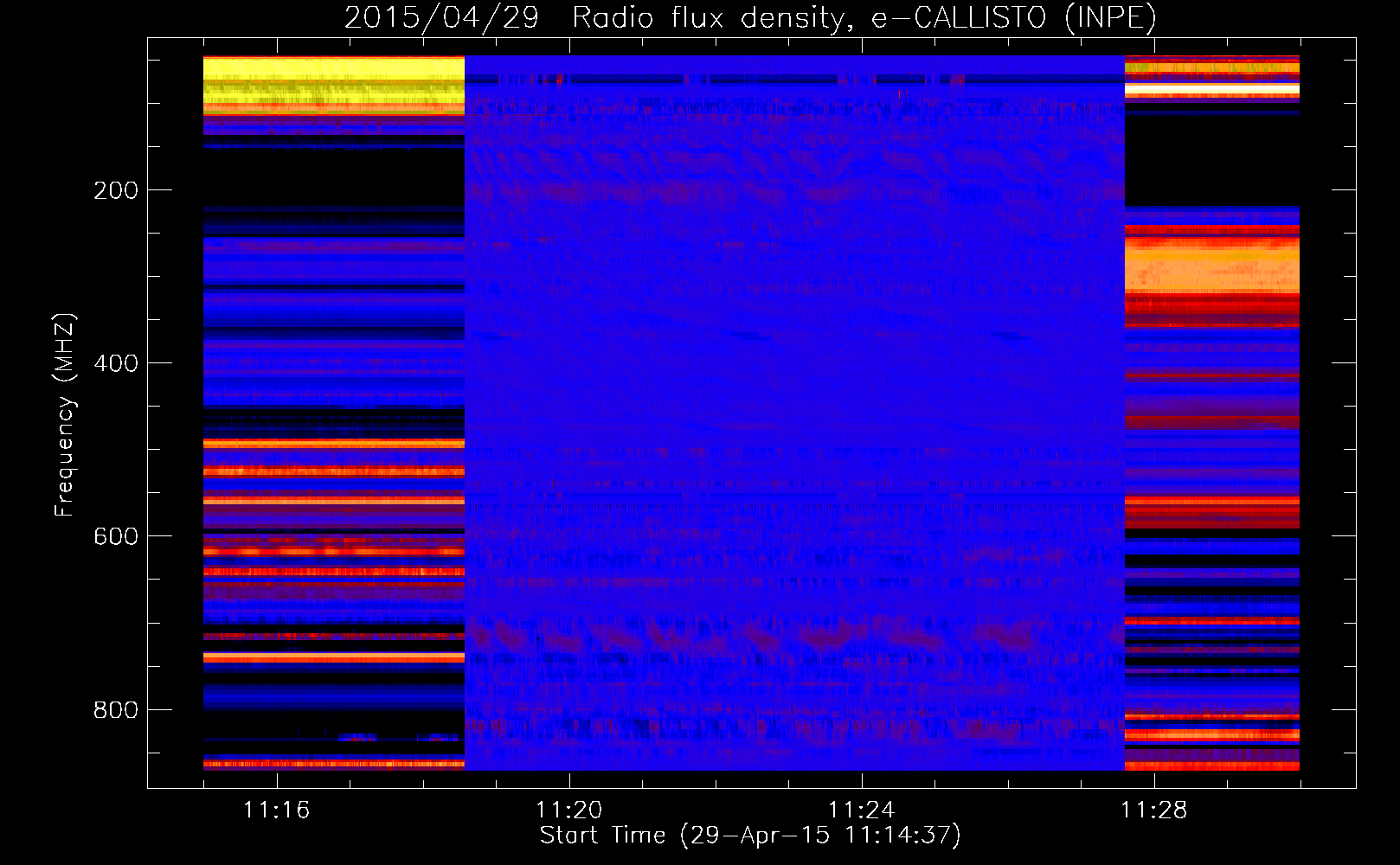Select the 200 frequency axis label
The height and width of the screenshot is (865, 1400).
(x=116, y=190)
